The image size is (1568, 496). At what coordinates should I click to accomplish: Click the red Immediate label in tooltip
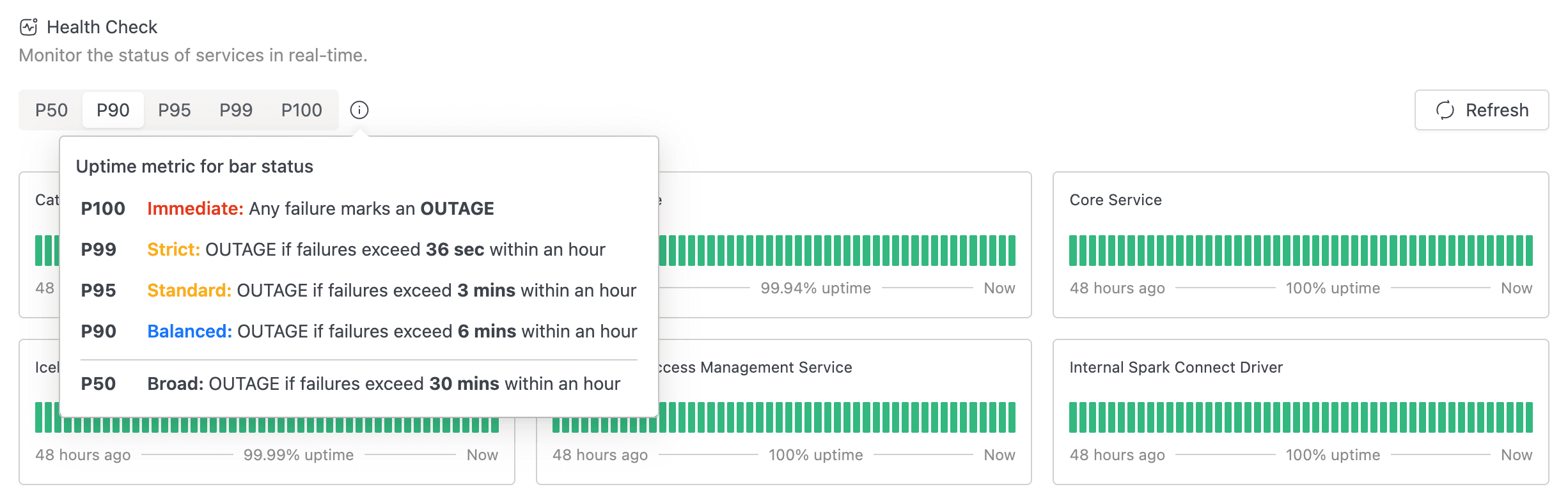coord(195,209)
